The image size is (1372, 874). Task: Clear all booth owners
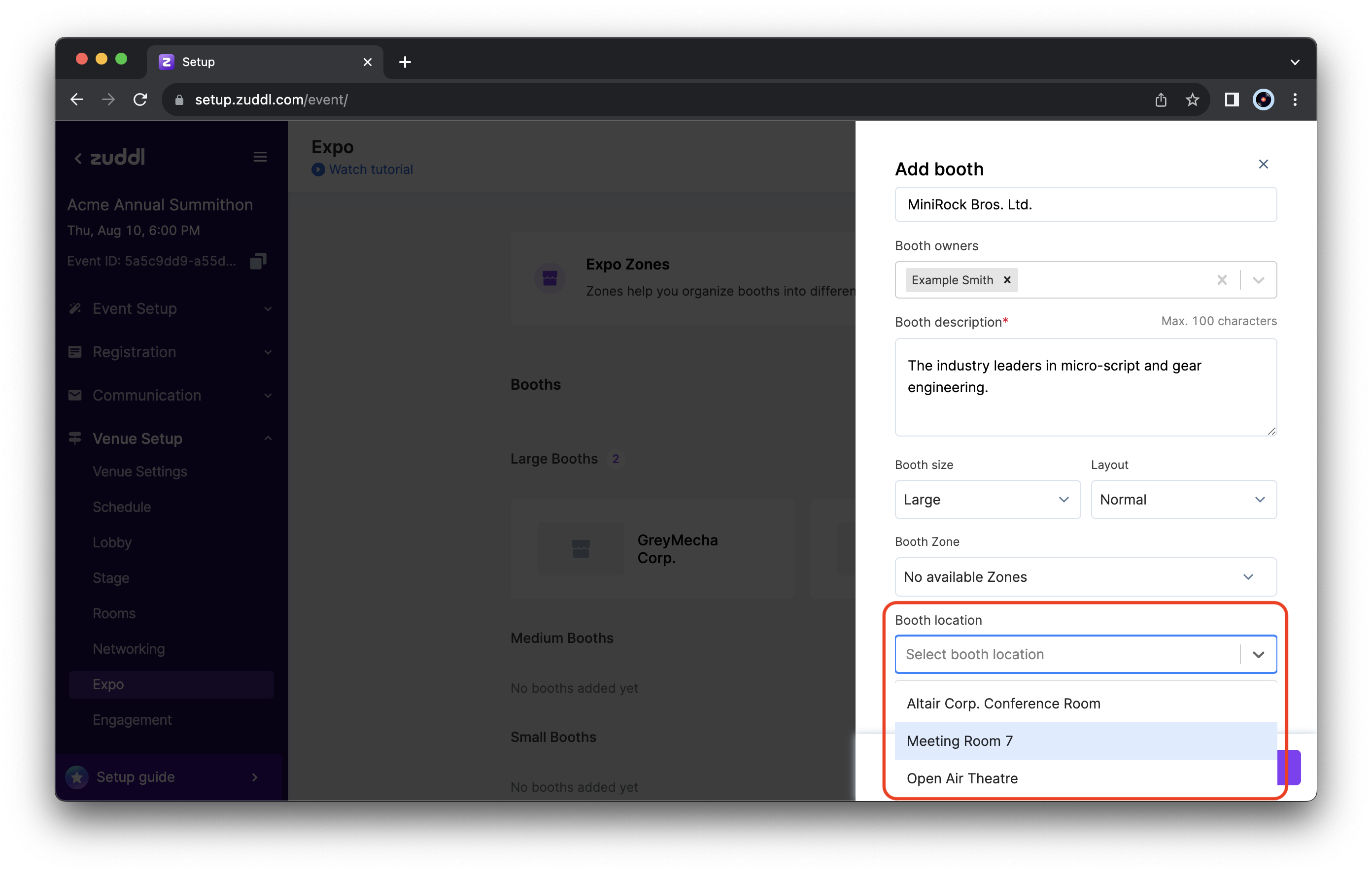(x=1222, y=280)
